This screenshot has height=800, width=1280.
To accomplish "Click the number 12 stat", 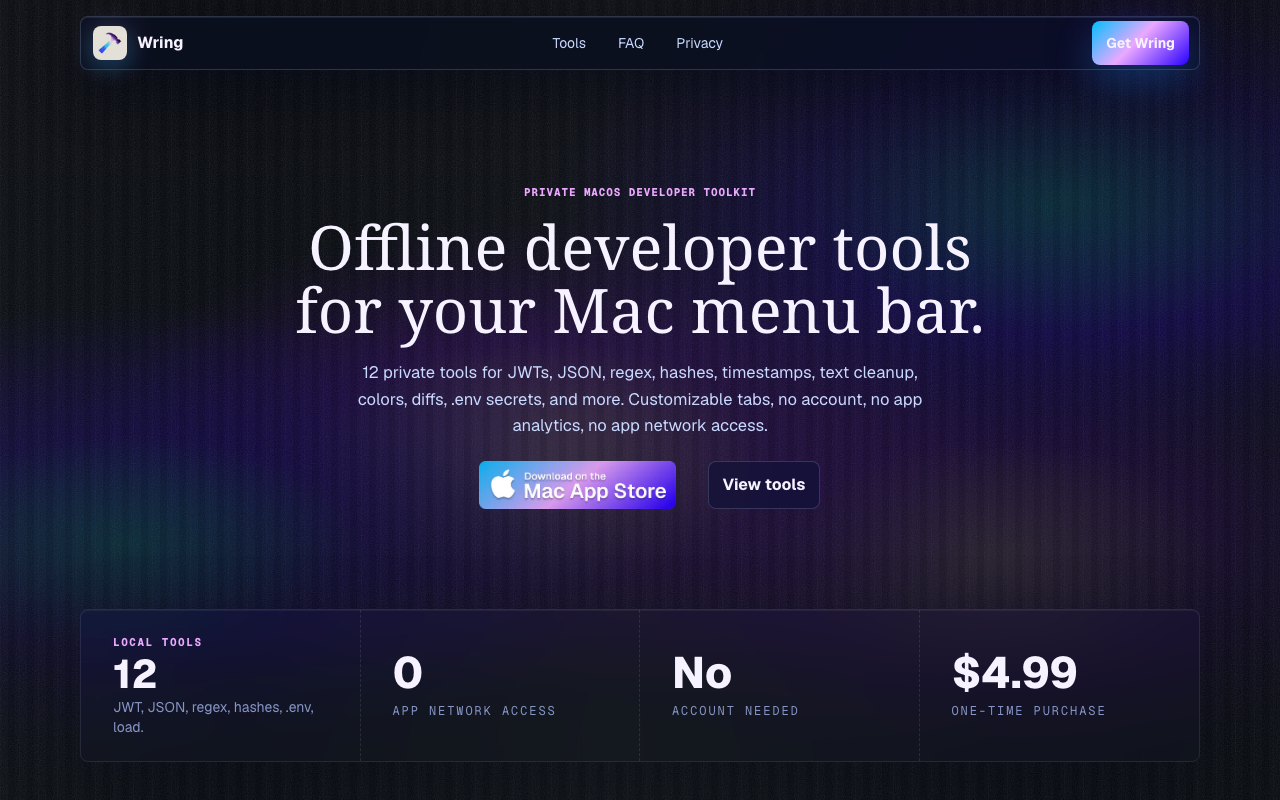I will pos(135,674).
